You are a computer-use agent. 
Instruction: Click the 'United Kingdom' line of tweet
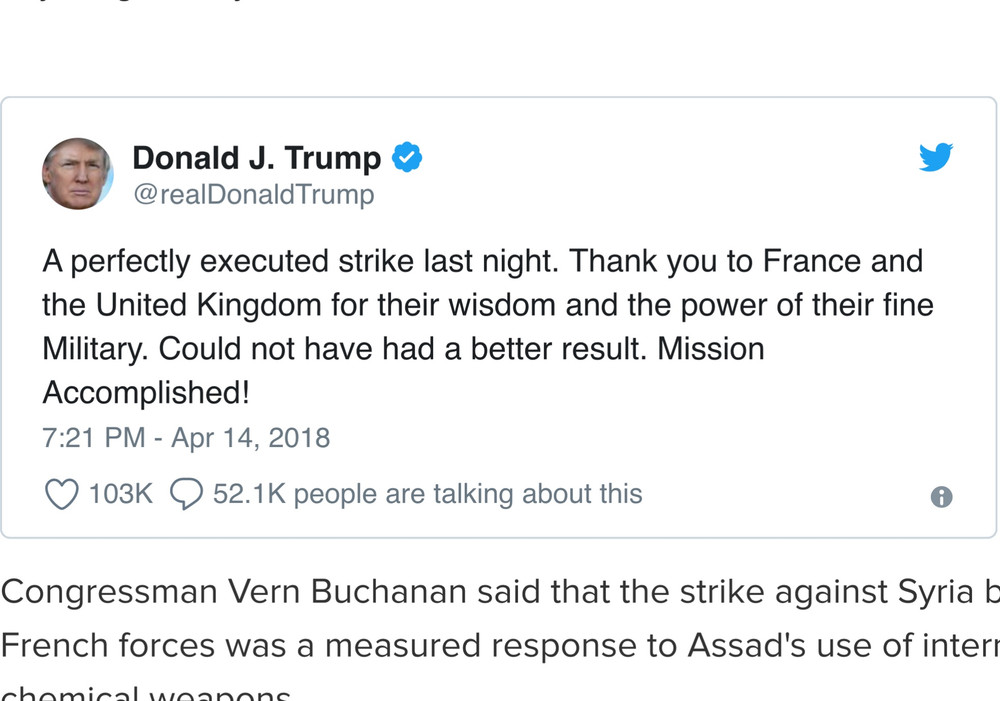(487, 305)
